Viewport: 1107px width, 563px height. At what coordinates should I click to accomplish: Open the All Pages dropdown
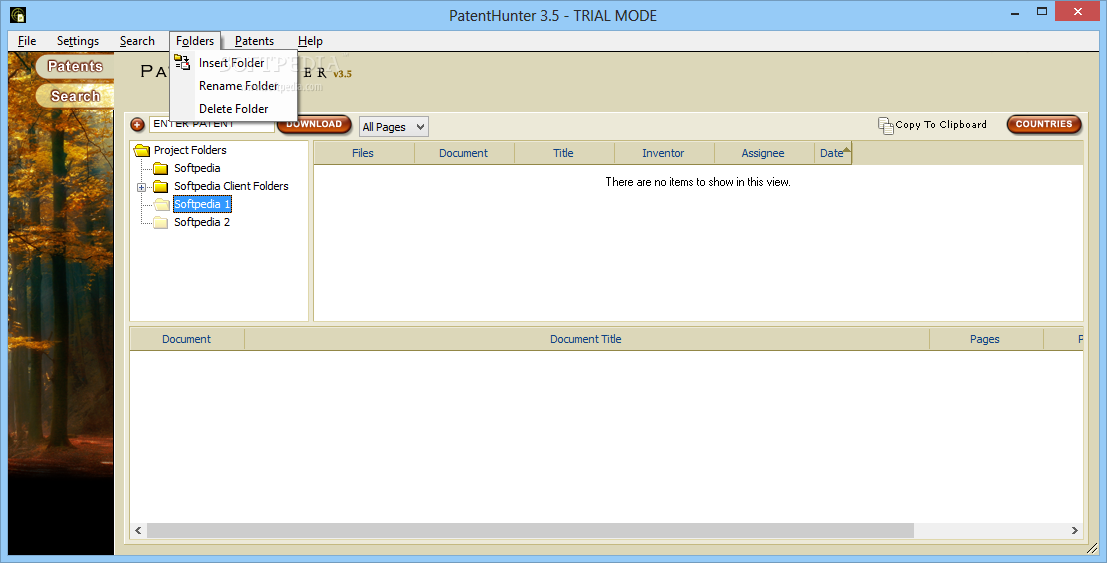394,126
